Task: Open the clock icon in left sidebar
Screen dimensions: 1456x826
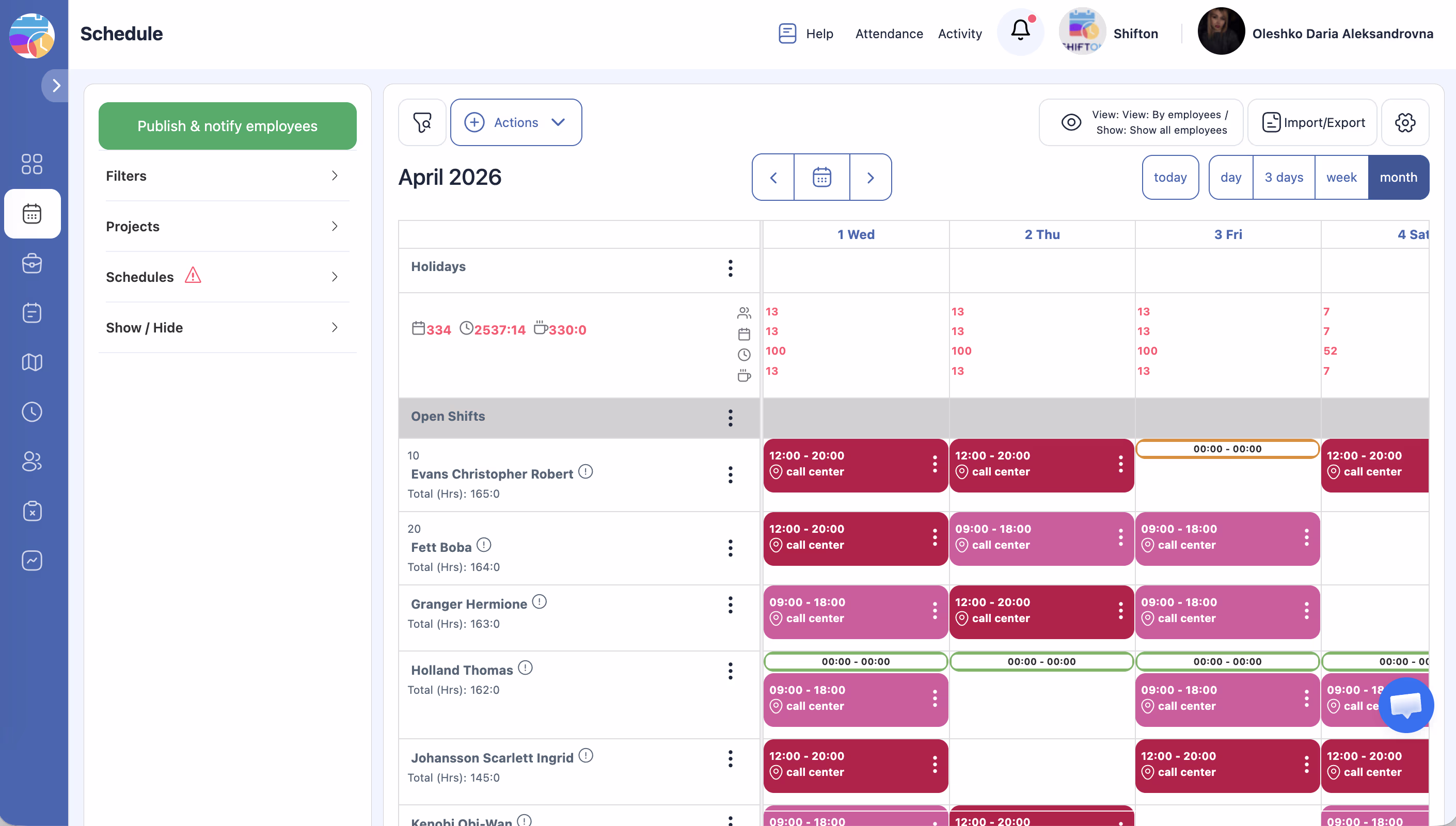Action: click(32, 412)
